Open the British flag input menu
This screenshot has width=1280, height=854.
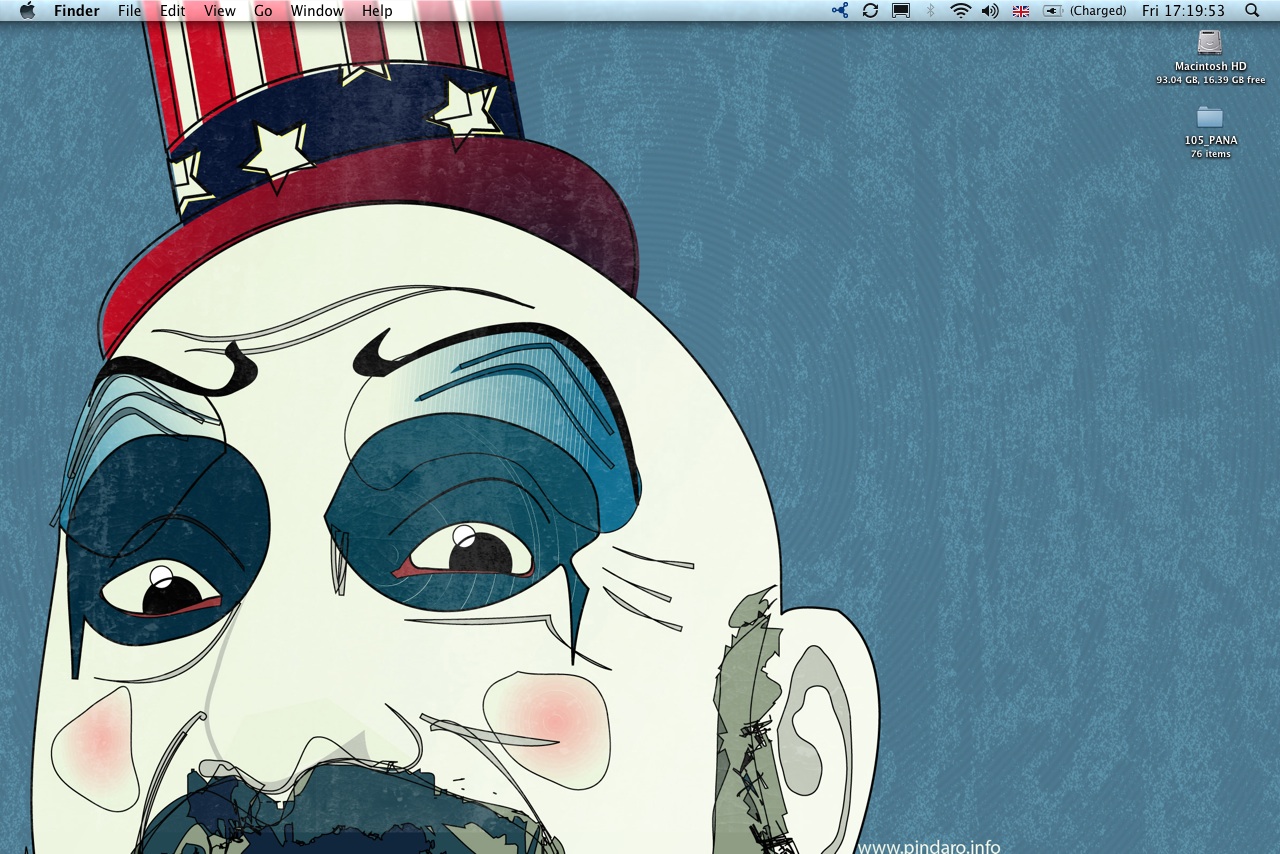tap(1021, 11)
